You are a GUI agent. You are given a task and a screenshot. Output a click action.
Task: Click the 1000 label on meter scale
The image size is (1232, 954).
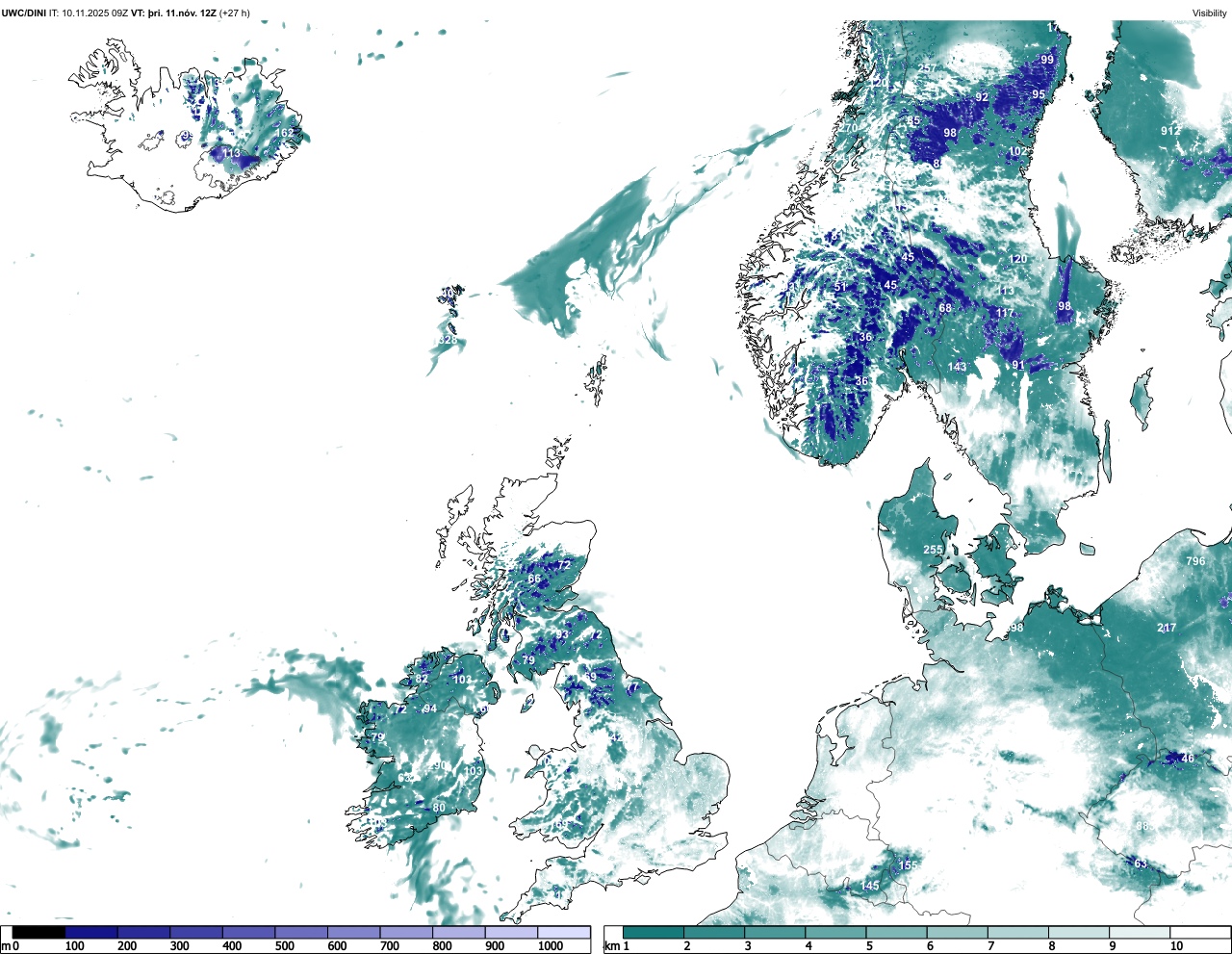tap(551, 946)
